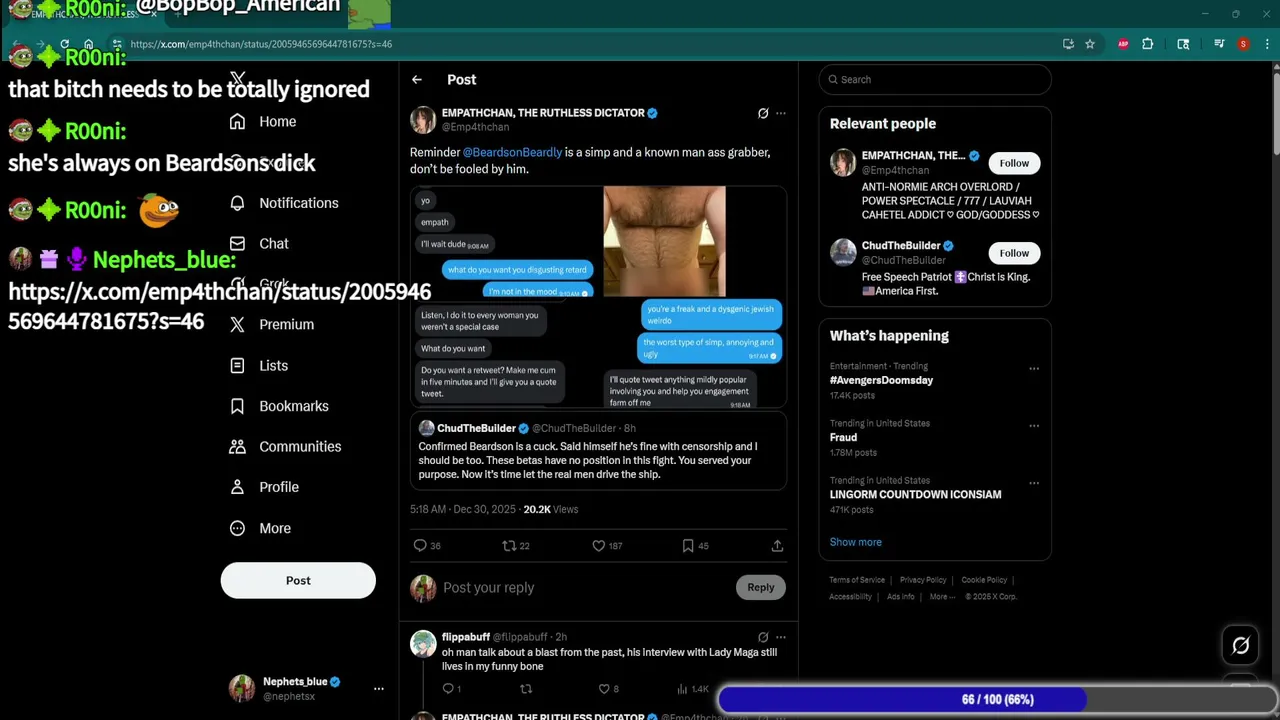This screenshot has height=720, width=1280.
Task: Click Post your reply field
Action: coord(585,588)
